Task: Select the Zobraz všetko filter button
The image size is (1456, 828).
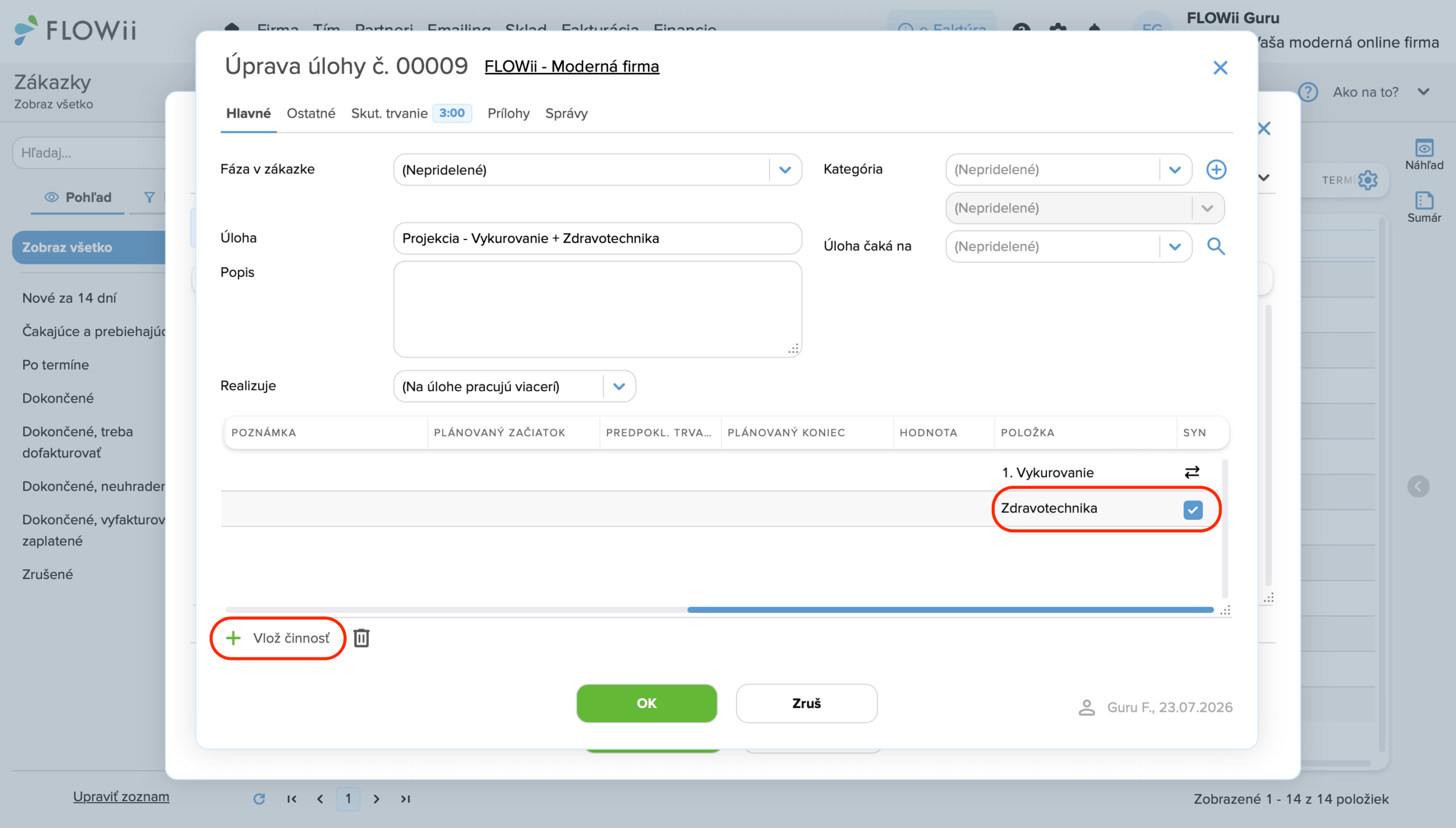Action: [88, 247]
